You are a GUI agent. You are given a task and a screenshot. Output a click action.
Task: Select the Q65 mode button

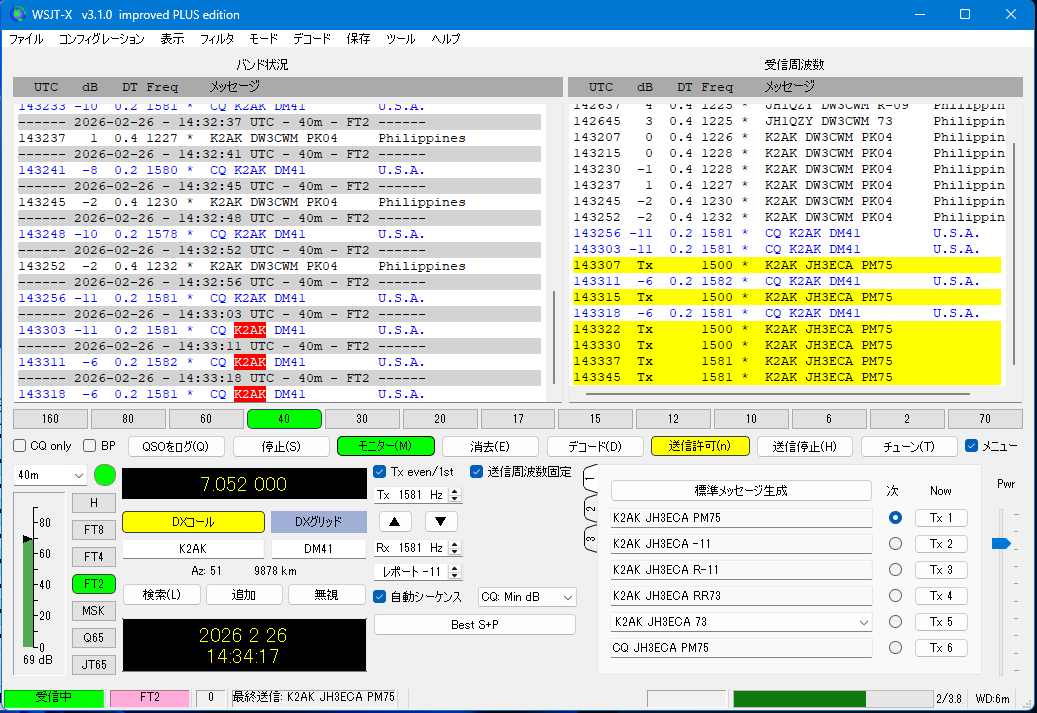click(93, 638)
